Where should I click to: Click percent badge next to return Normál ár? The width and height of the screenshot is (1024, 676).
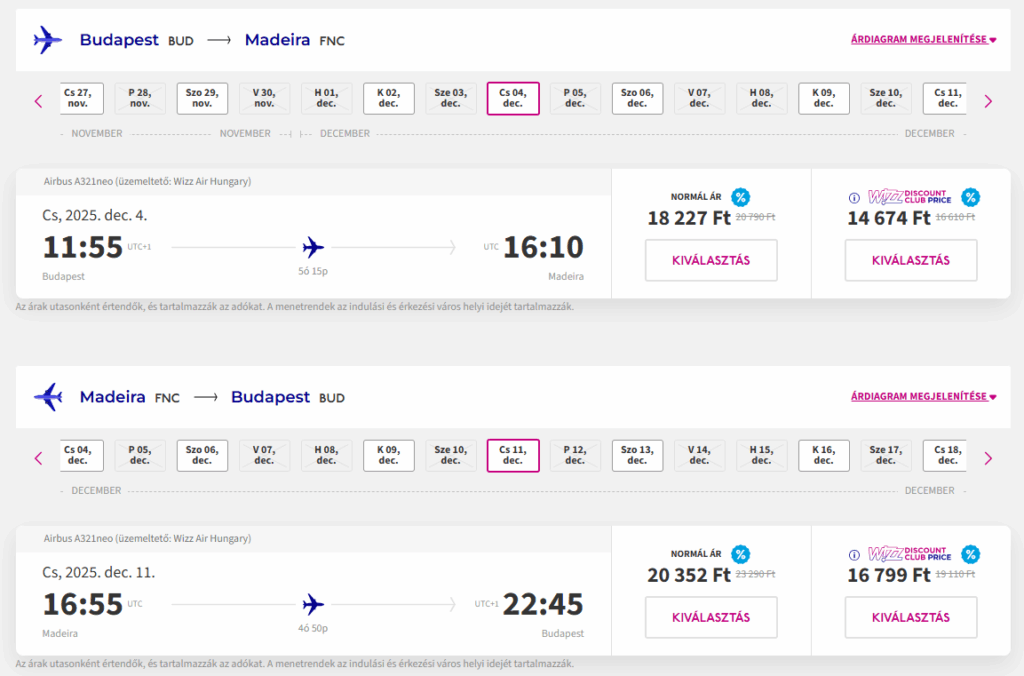click(x=740, y=555)
